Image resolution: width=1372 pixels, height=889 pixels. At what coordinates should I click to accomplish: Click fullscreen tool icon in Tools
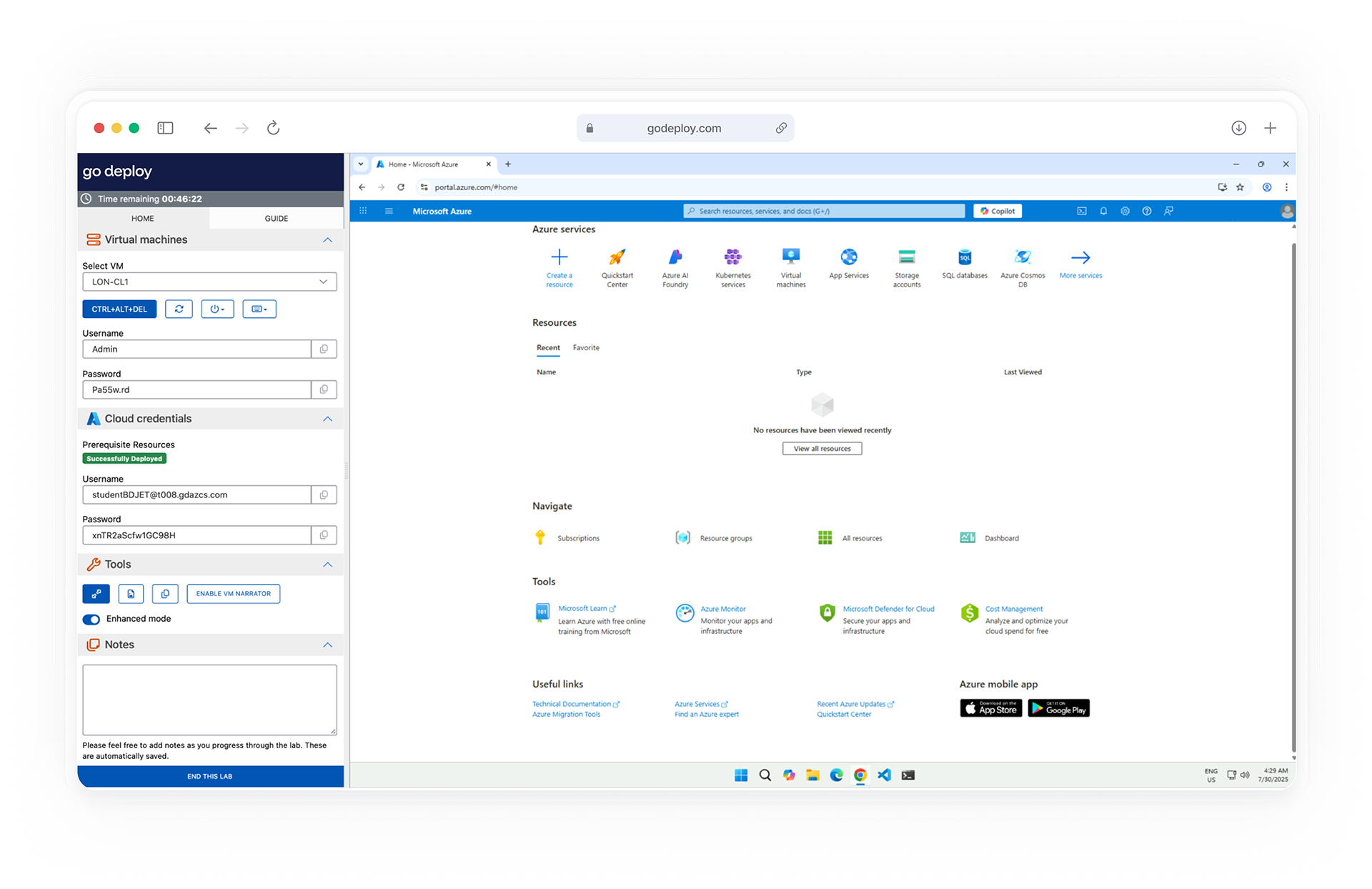[96, 593]
